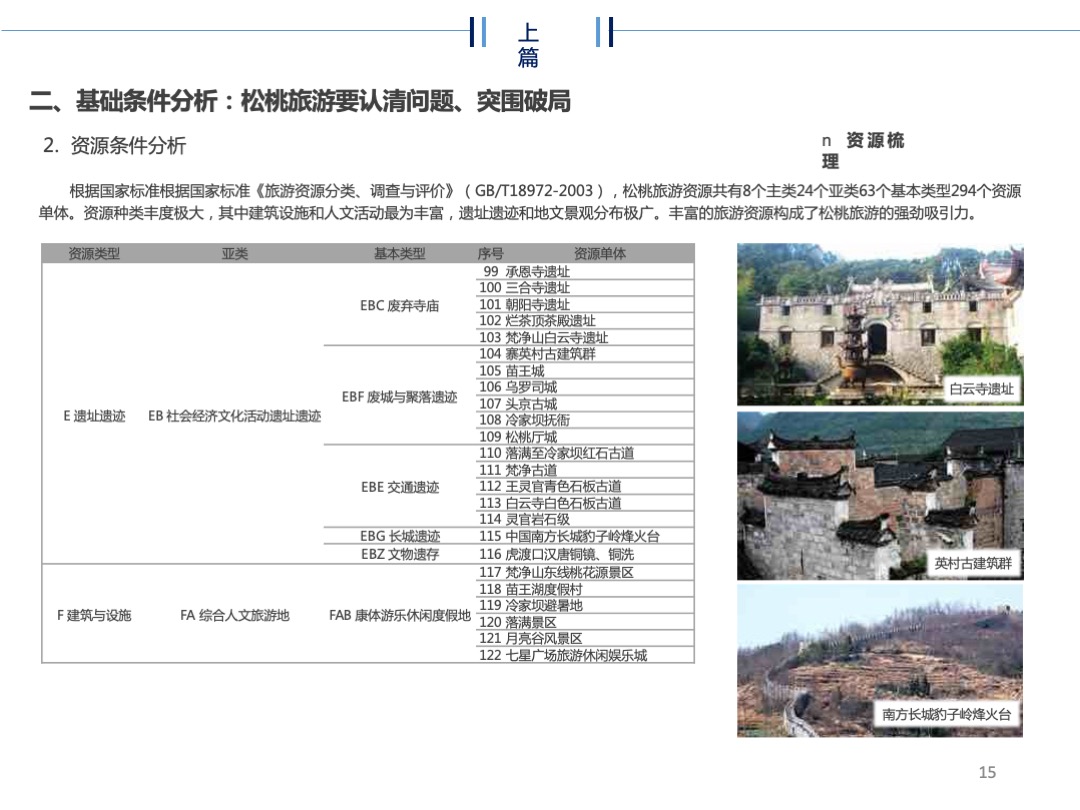The image size is (1080, 810).
Task: Expand the EBF 废城与聚落遗迹 group
Action: pos(398,396)
